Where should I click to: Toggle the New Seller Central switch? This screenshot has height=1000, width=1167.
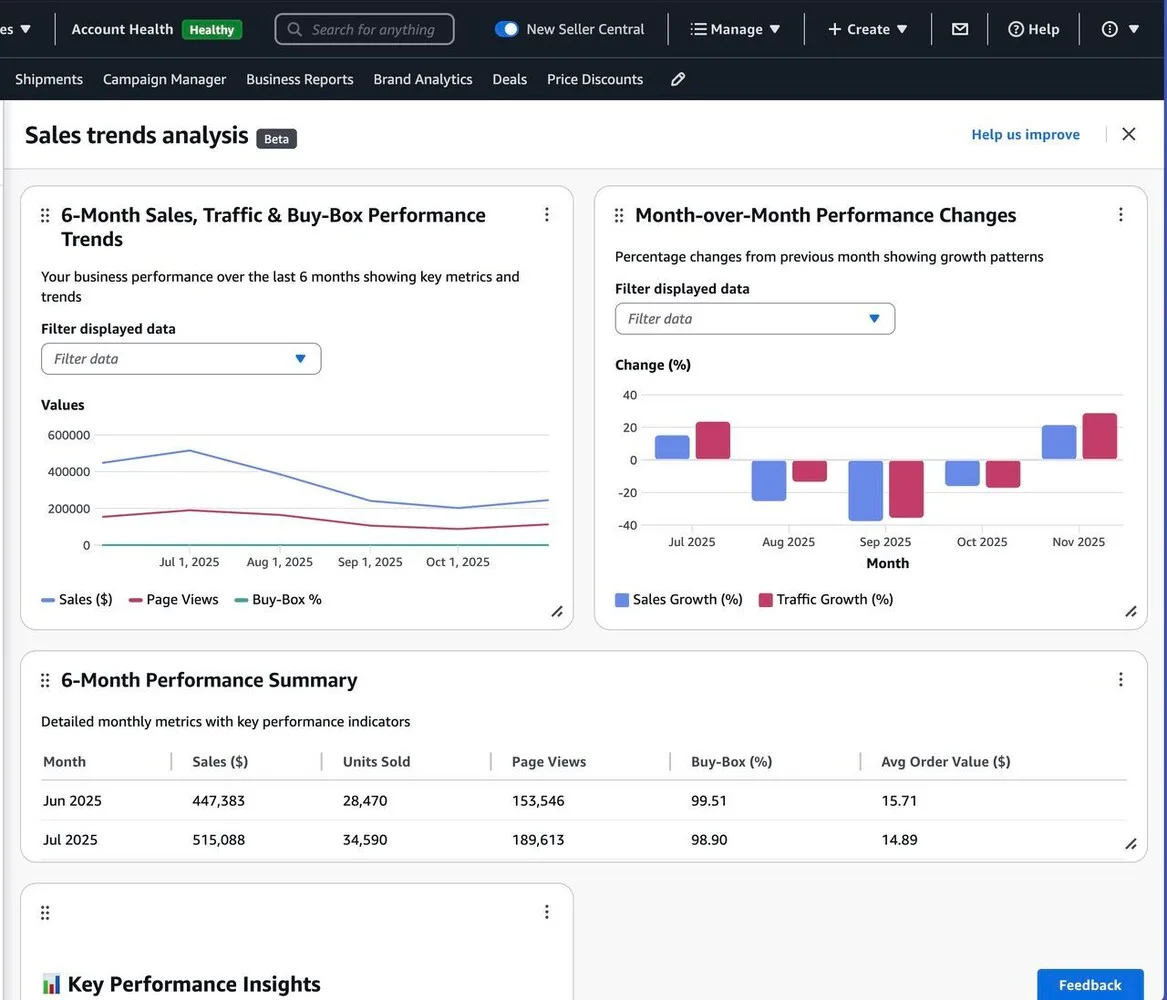(x=506, y=29)
